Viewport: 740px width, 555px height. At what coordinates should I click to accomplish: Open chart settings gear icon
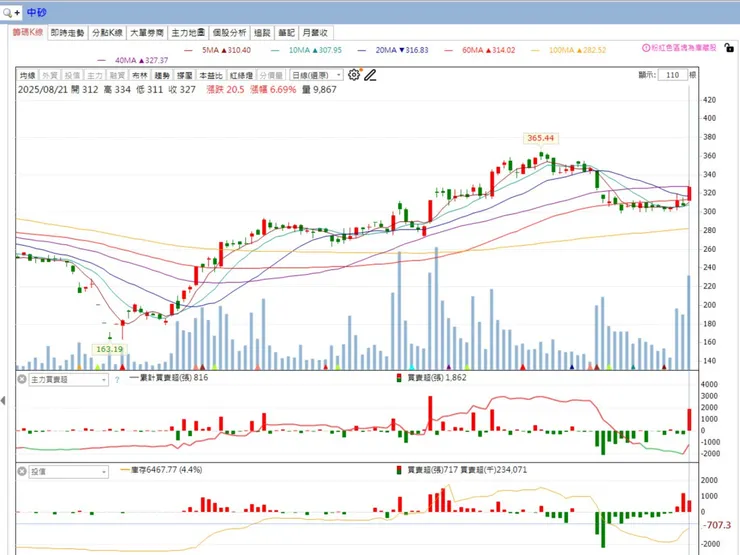[354, 75]
